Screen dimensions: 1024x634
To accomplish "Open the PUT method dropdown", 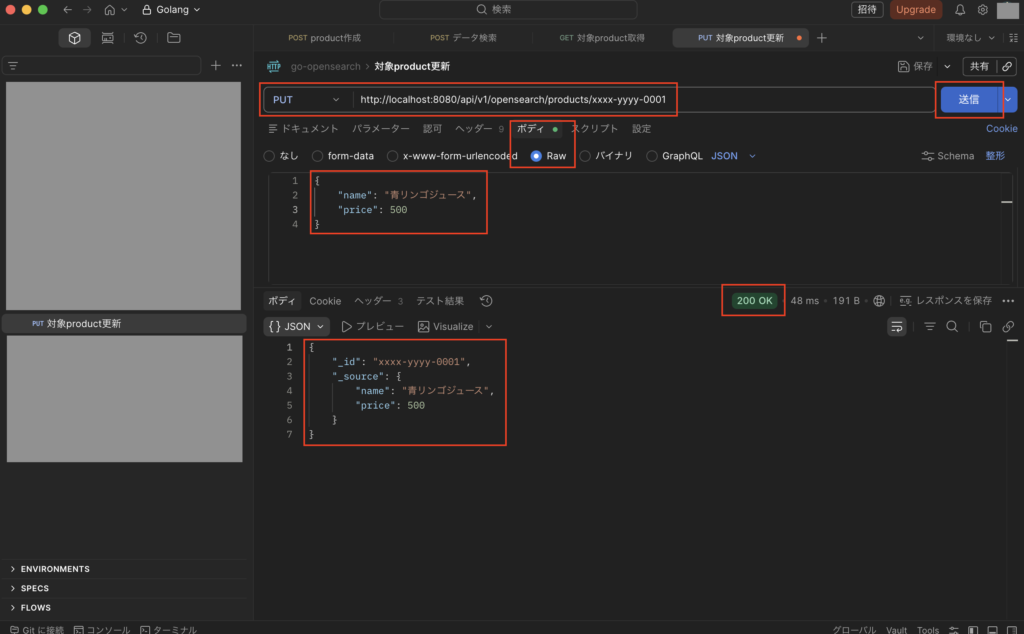I will point(307,100).
